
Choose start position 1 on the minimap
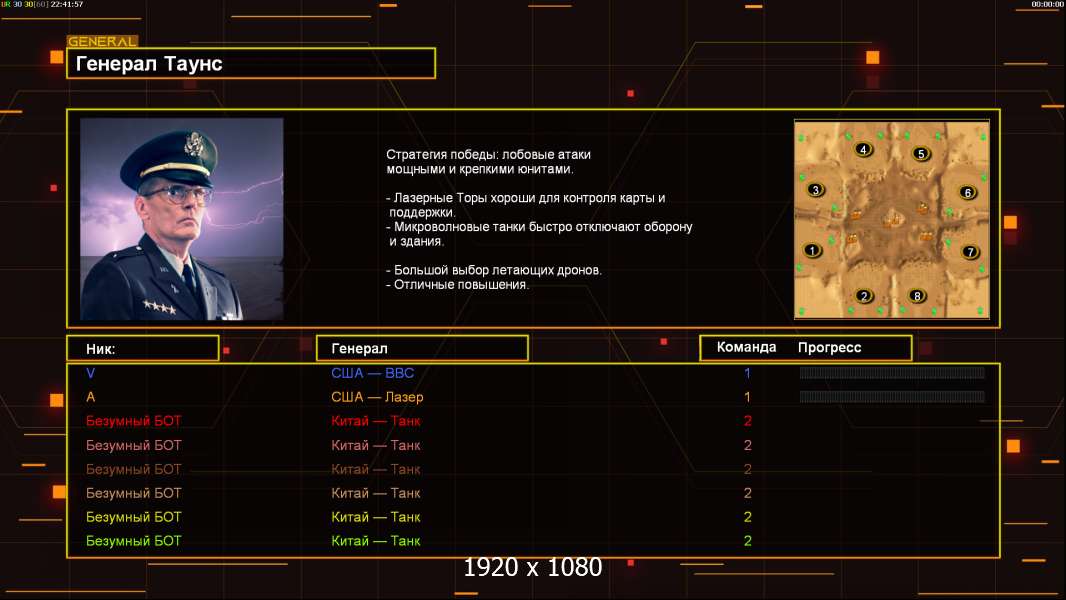tap(812, 250)
